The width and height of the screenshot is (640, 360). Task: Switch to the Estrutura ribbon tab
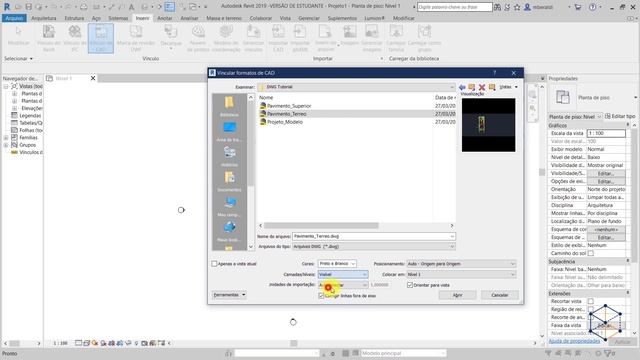(x=74, y=18)
